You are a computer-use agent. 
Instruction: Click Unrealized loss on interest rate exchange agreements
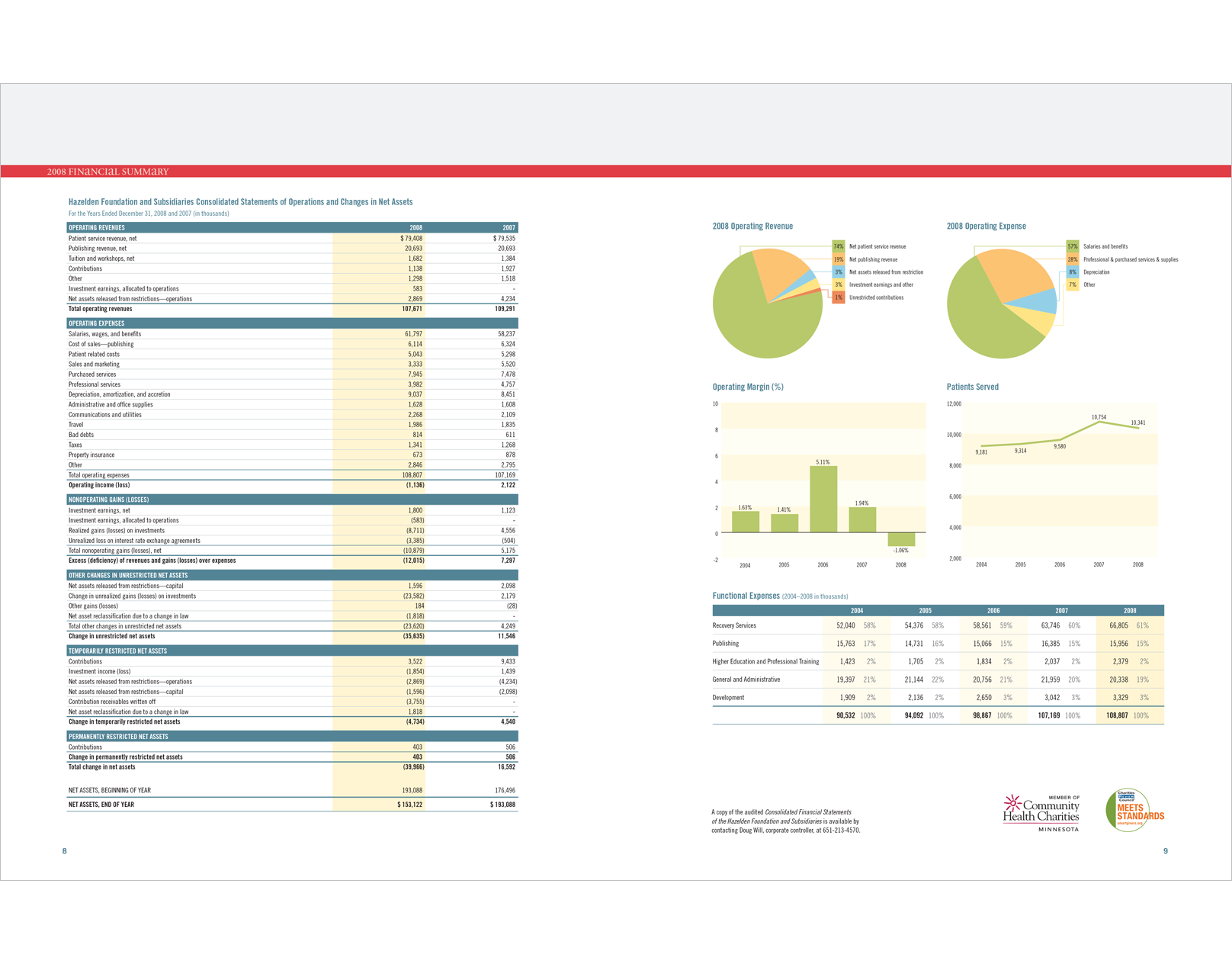click(134, 540)
